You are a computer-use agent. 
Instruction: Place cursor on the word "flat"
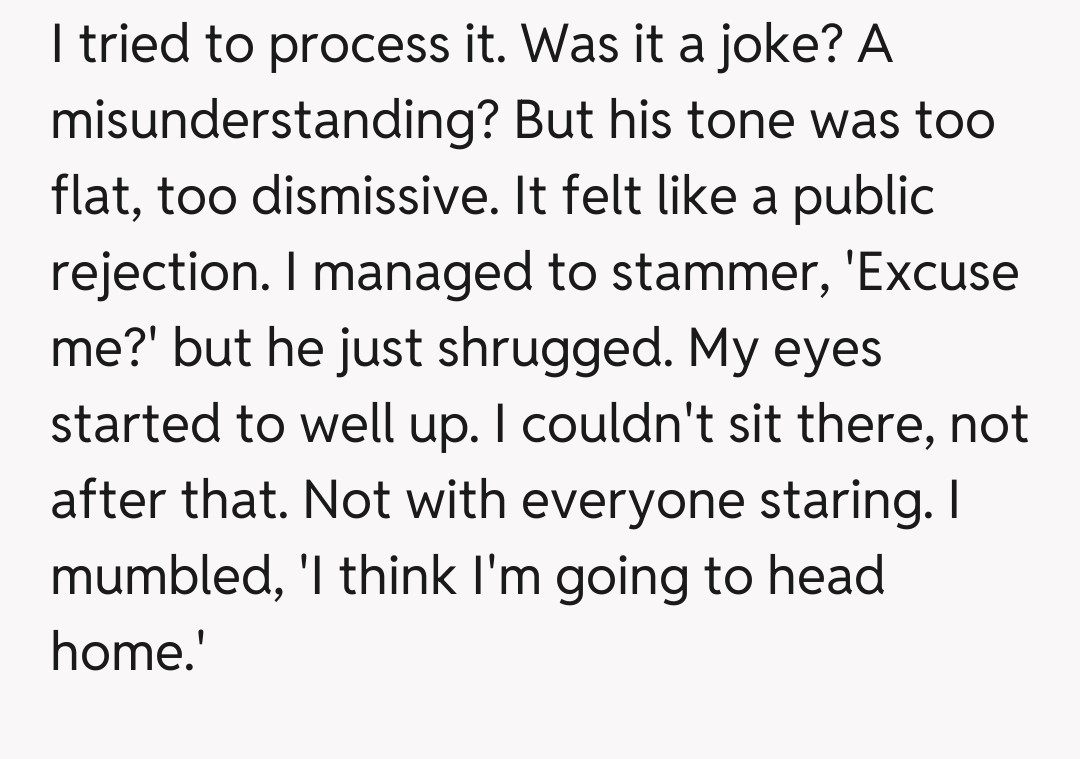[x=85, y=196]
